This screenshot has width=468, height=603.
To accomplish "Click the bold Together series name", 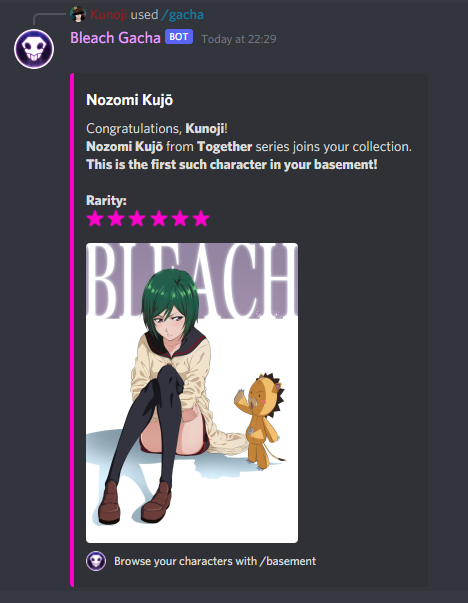I will [225, 147].
